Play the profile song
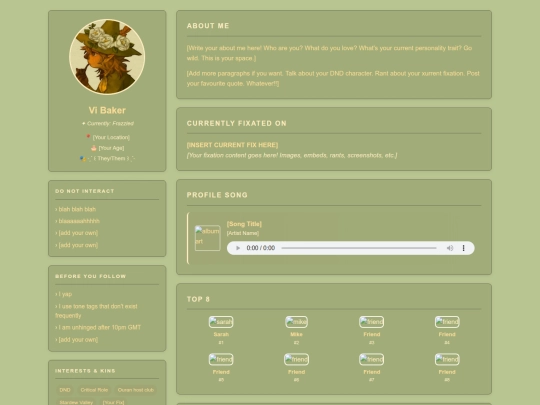 point(238,248)
